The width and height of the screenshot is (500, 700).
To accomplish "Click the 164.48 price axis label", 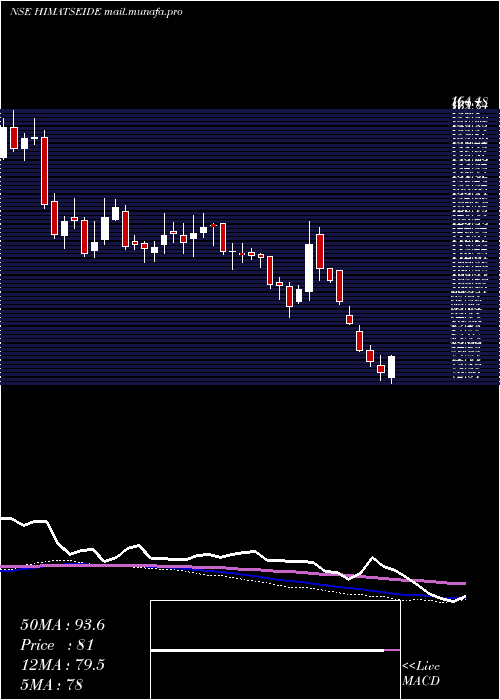I will coord(470,102).
